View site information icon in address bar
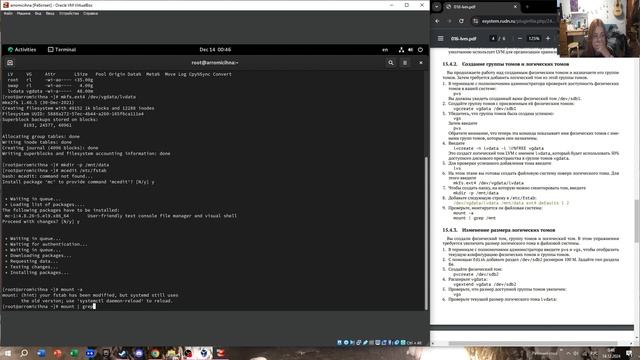Viewport: 640px width, 360px height. pyautogui.click(x=476, y=21)
